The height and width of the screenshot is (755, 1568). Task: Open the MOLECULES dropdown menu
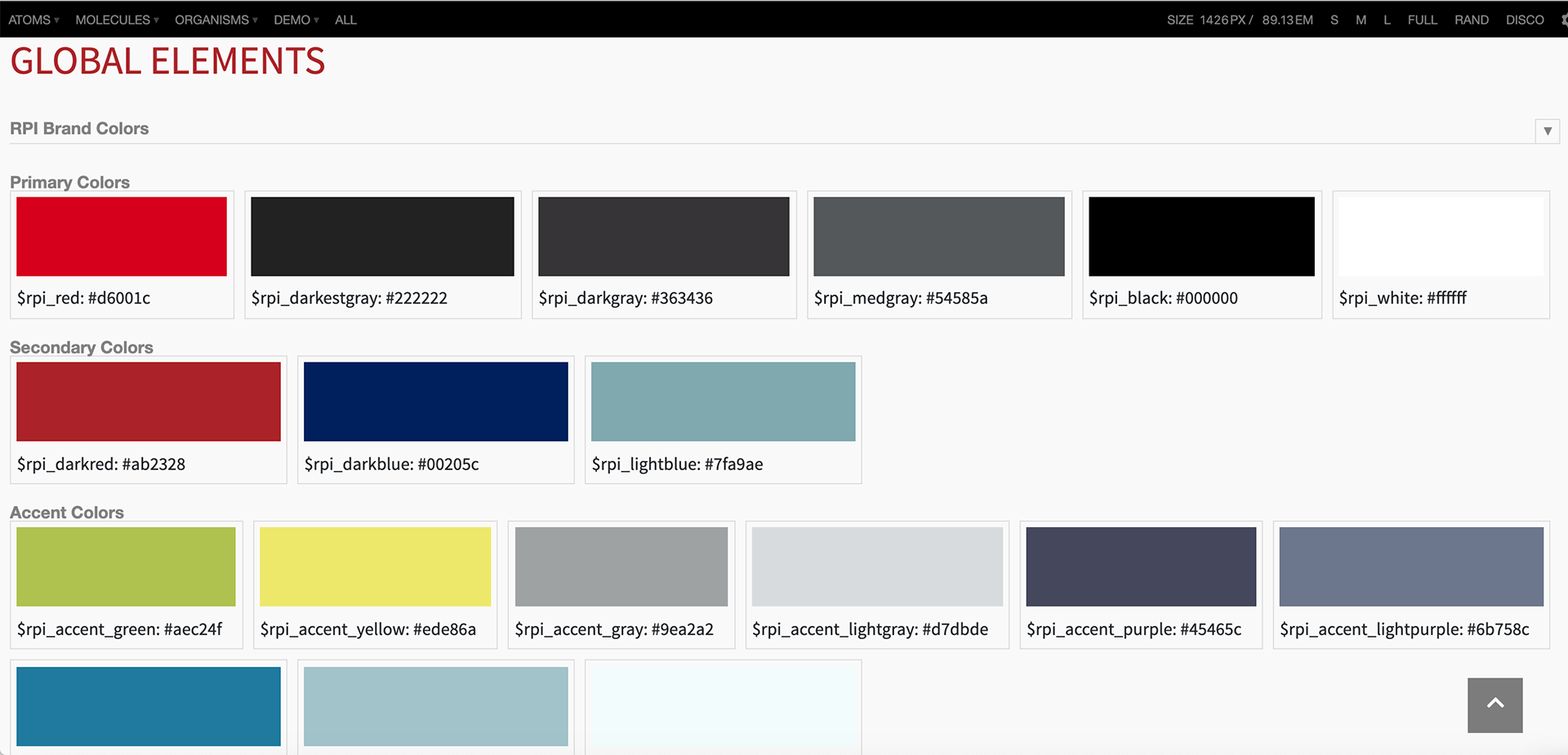117,20
